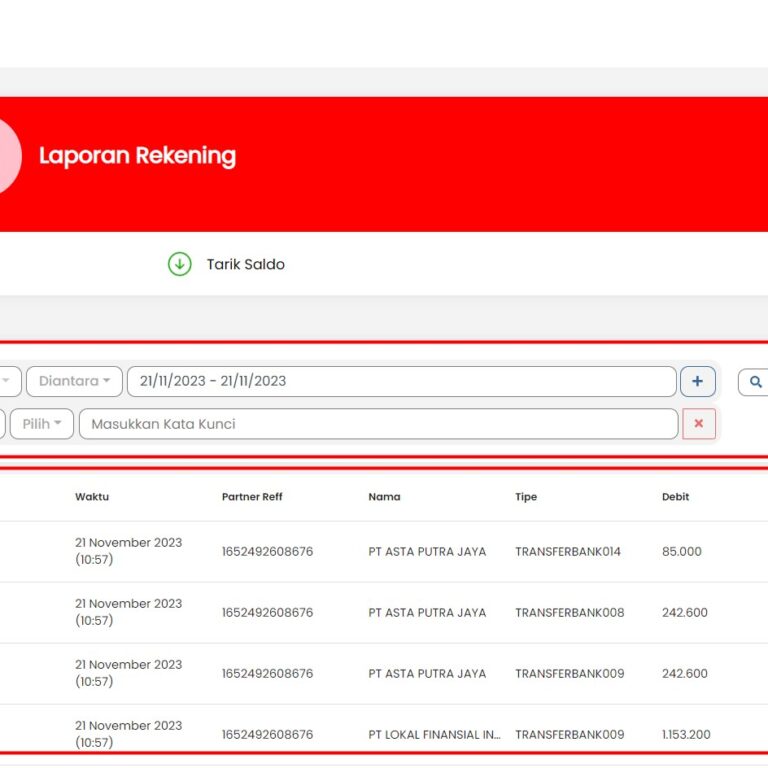This screenshot has width=768, height=768.
Task: Click the green Tarik Saldo download icon
Action: (x=179, y=264)
